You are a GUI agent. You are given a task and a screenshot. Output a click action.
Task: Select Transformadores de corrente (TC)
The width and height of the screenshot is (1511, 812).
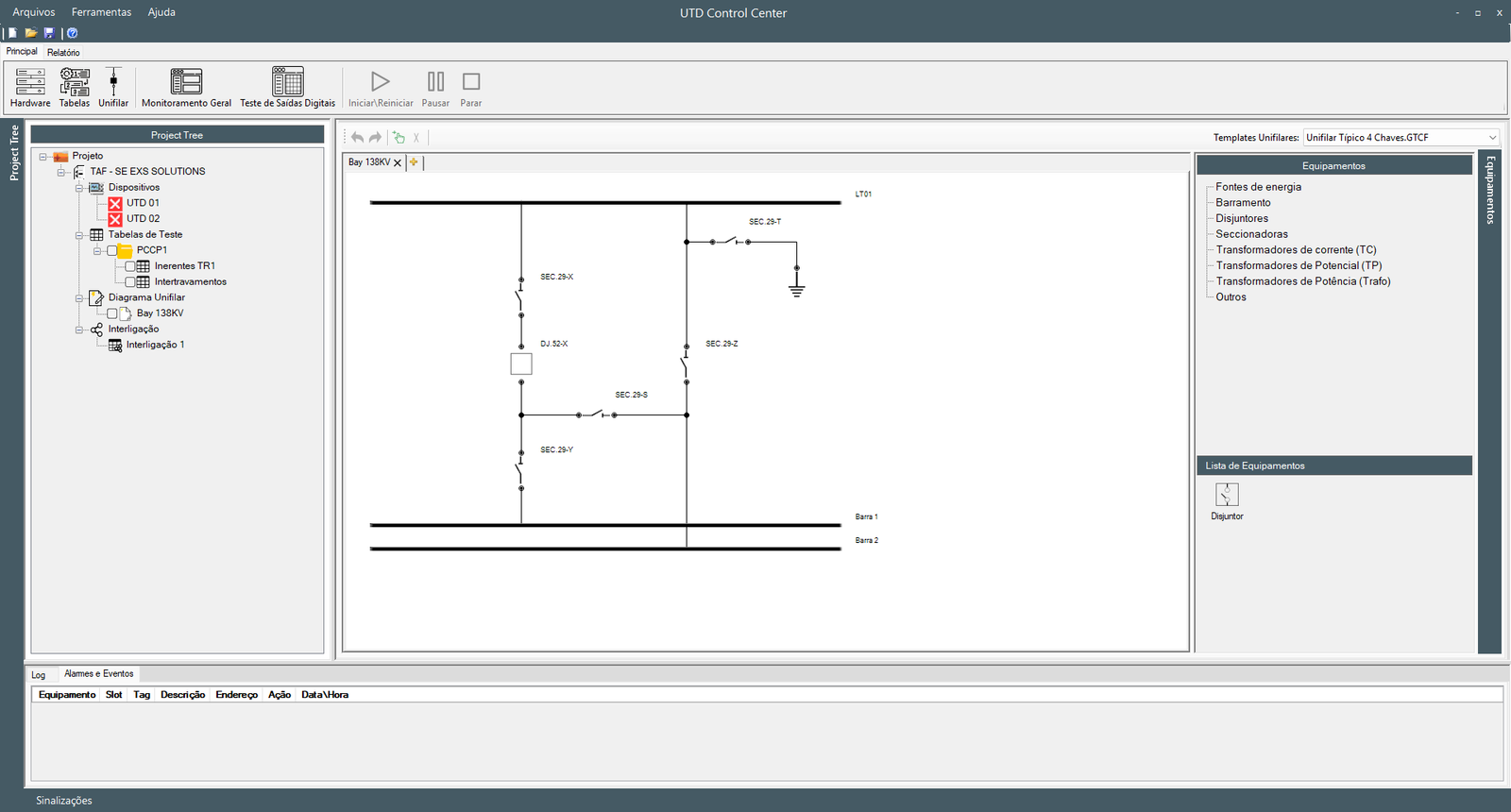[1296, 250]
